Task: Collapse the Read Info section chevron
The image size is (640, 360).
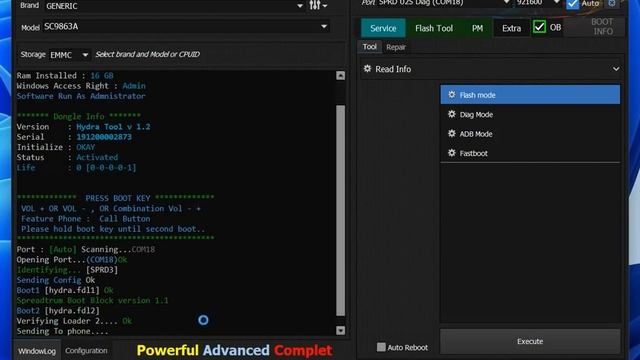Action: click(x=616, y=69)
